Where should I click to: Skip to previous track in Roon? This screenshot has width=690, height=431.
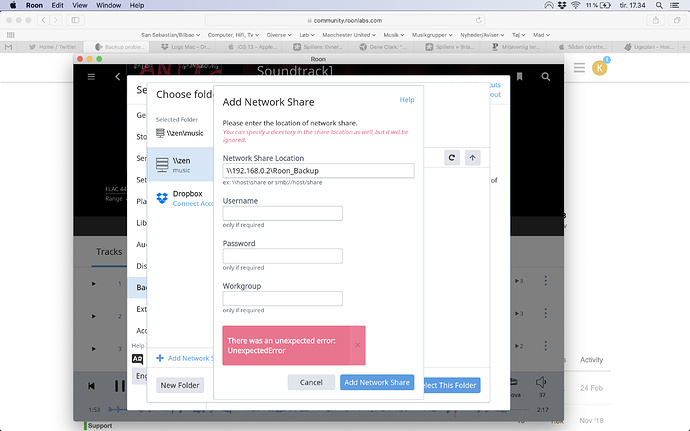pyautogui.click(x=91, y=386)
